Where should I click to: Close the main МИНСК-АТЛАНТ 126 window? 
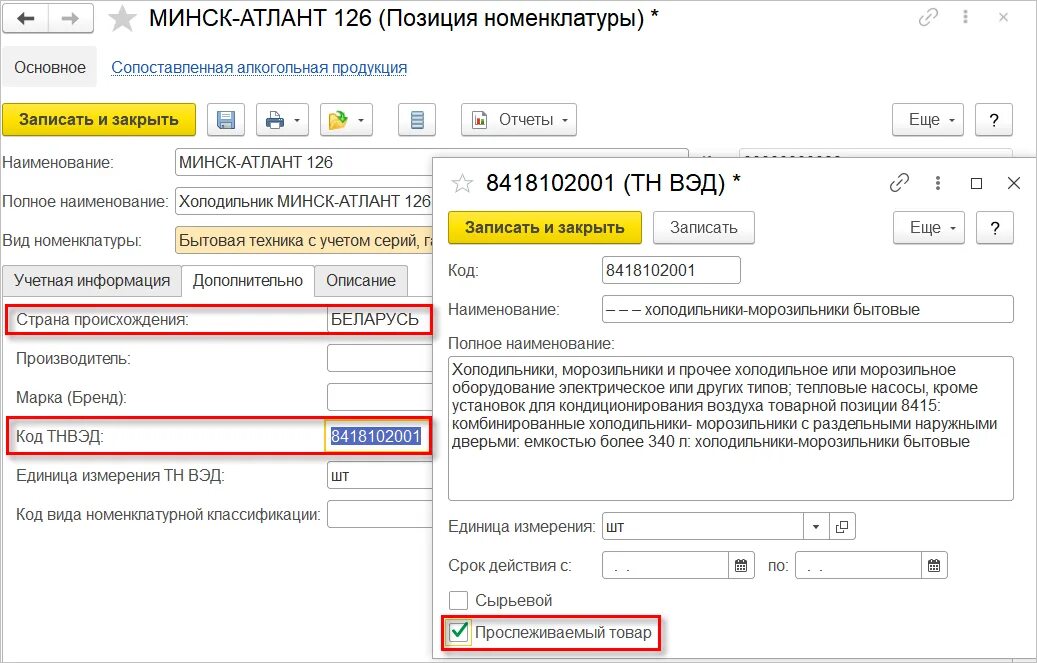pyautogui.click(x=1003, y=18)
